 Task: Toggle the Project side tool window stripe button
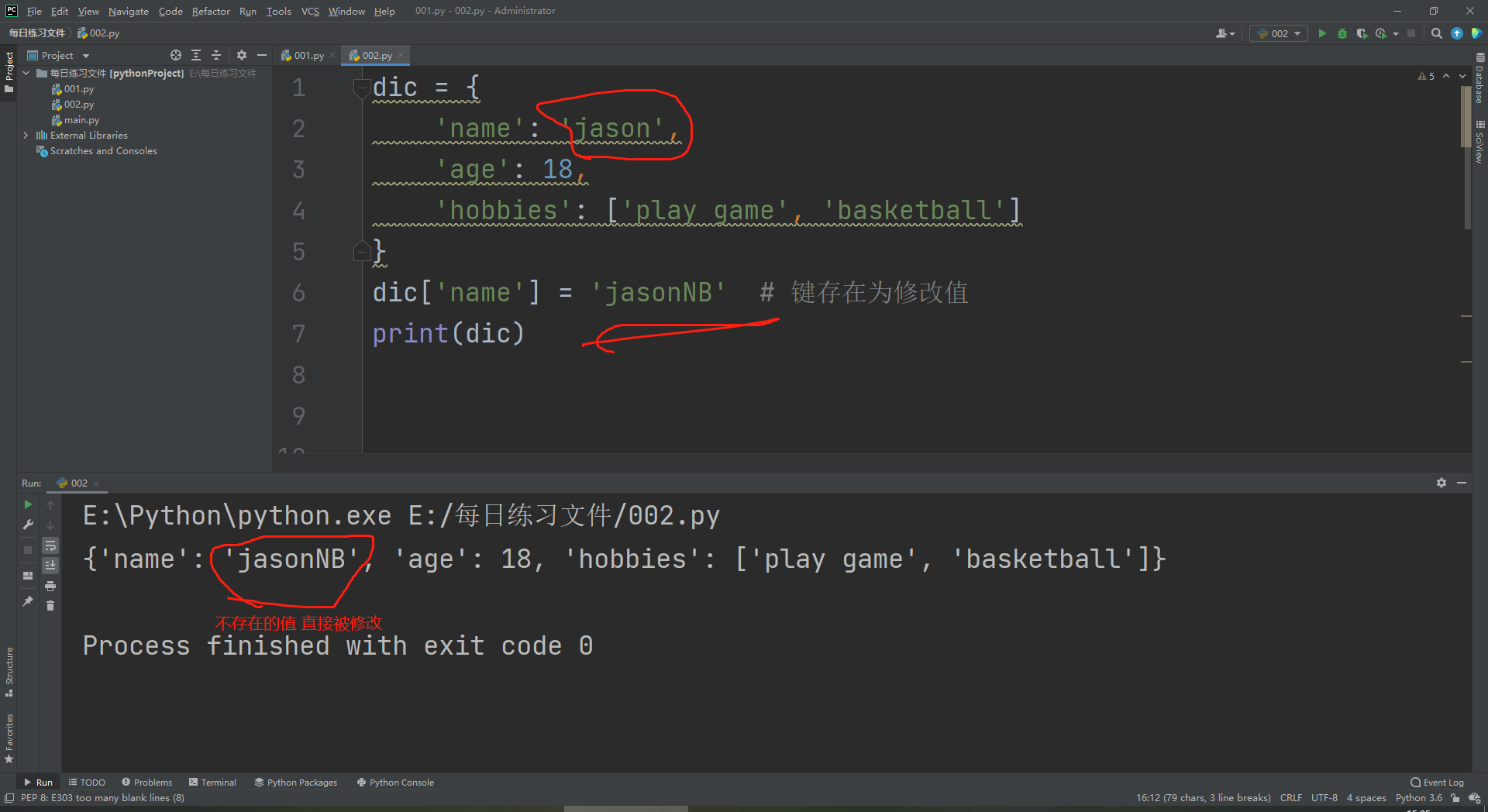[9, 72]
